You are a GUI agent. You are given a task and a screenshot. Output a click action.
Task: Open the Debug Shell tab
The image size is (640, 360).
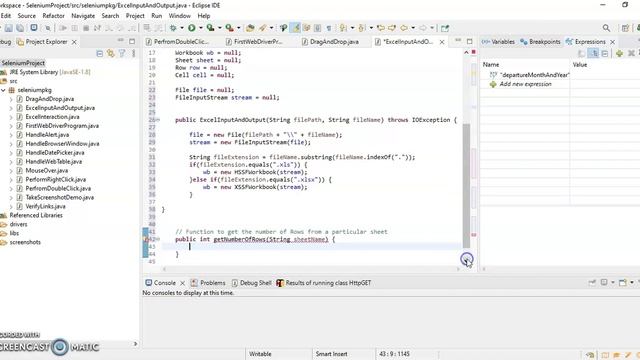(x=251, y=283)
